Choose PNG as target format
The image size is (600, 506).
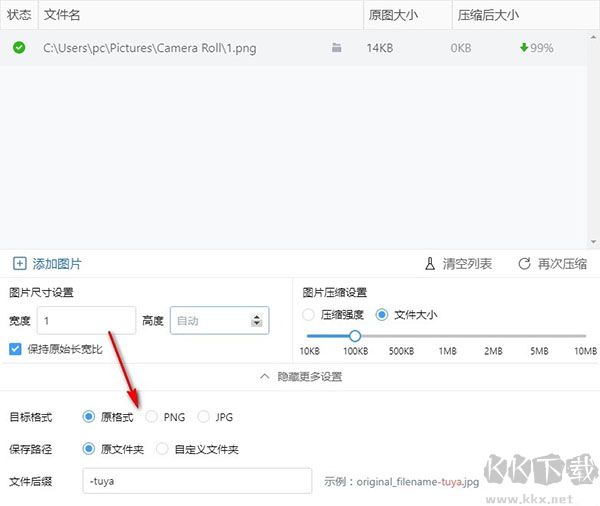click(x=152, y=416)
